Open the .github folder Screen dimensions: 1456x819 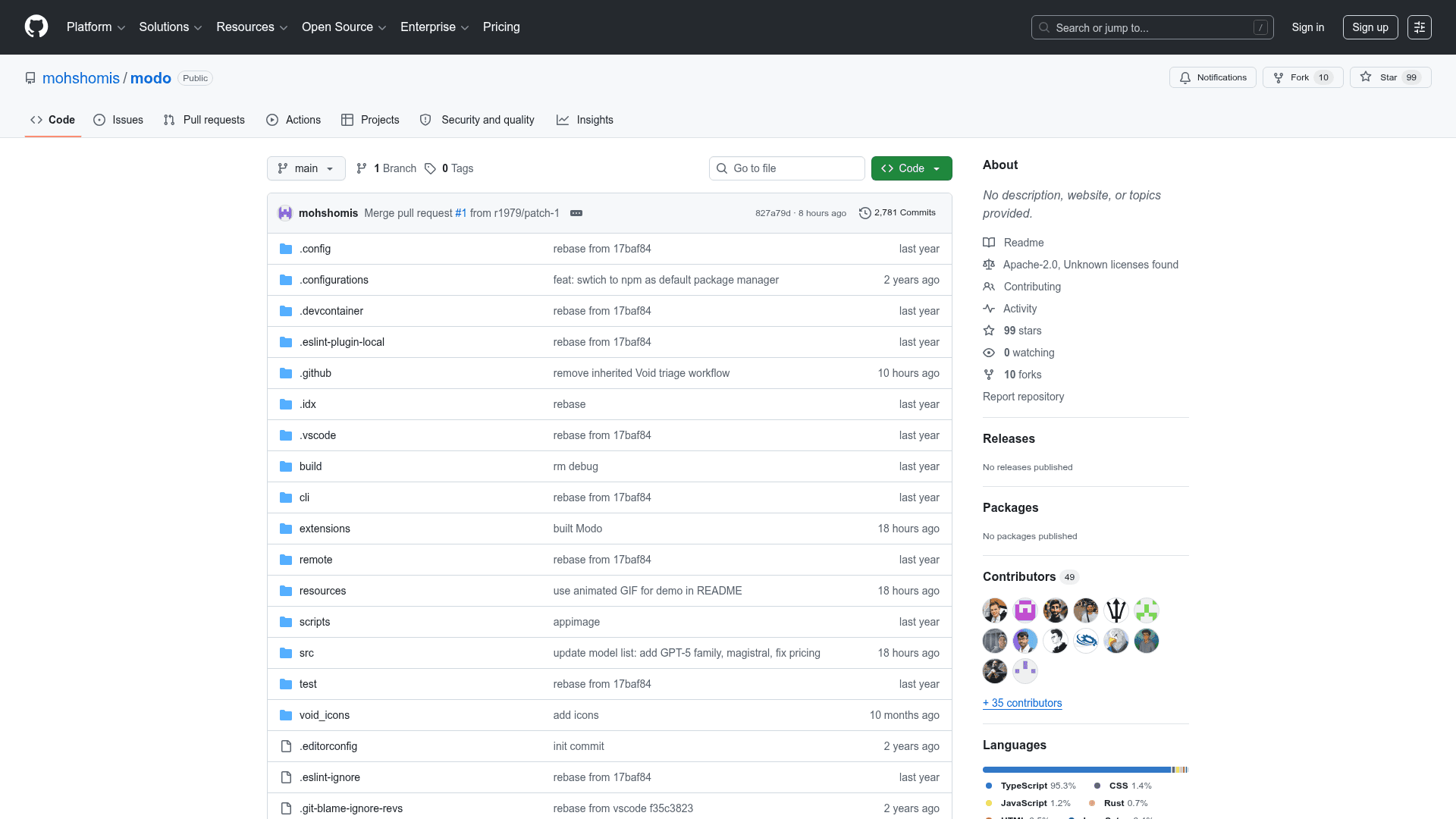point(315,373)
